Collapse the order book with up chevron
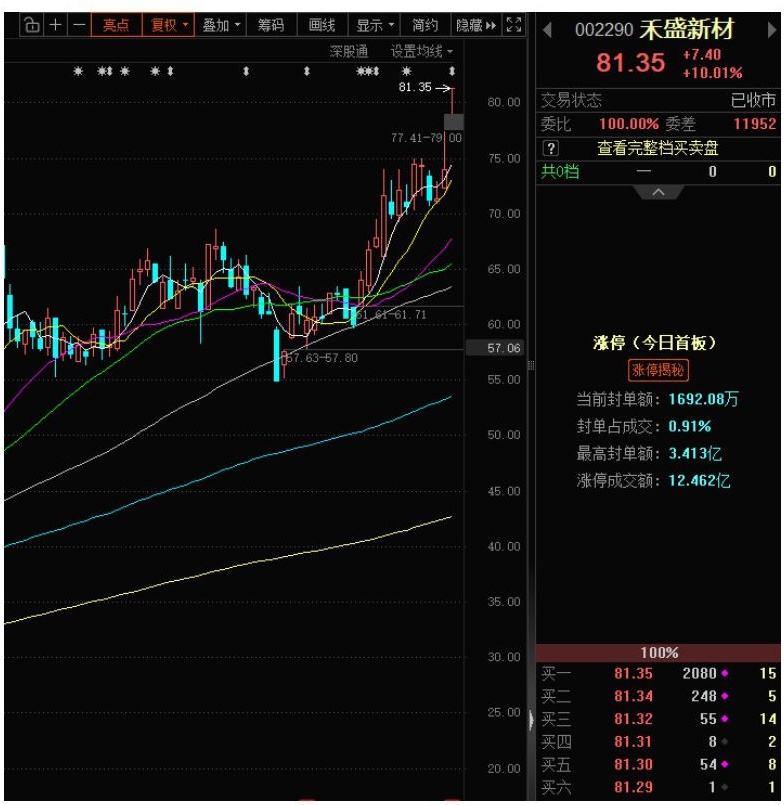This screenshot has width=784, height=805. [x=658, y=193]
